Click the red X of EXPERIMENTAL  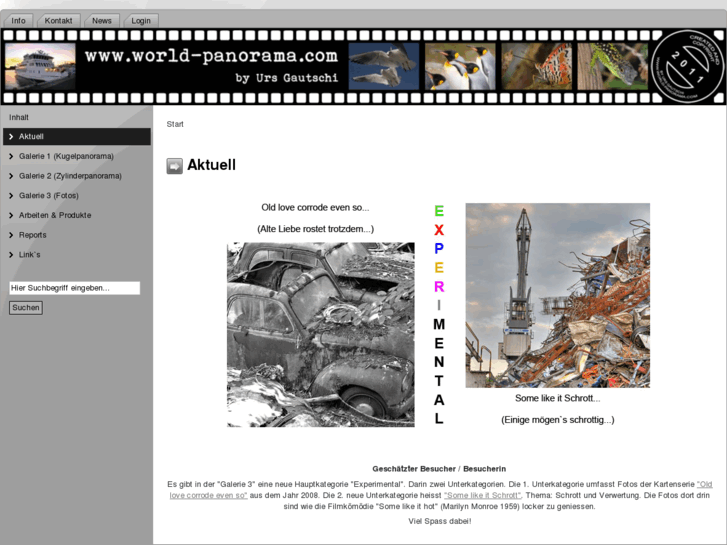(x=439, y=230)
